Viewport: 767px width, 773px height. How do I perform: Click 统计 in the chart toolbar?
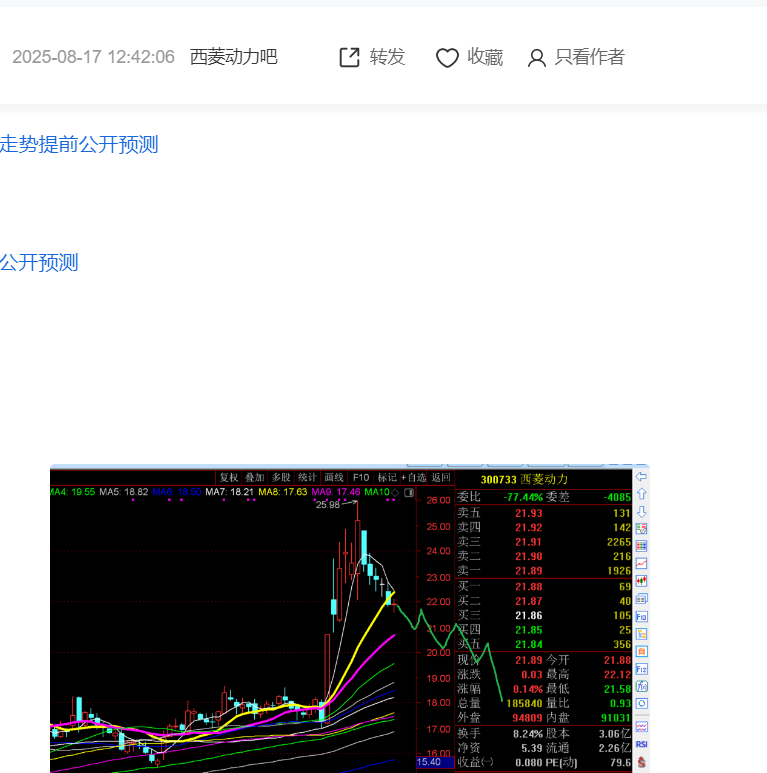307,477
